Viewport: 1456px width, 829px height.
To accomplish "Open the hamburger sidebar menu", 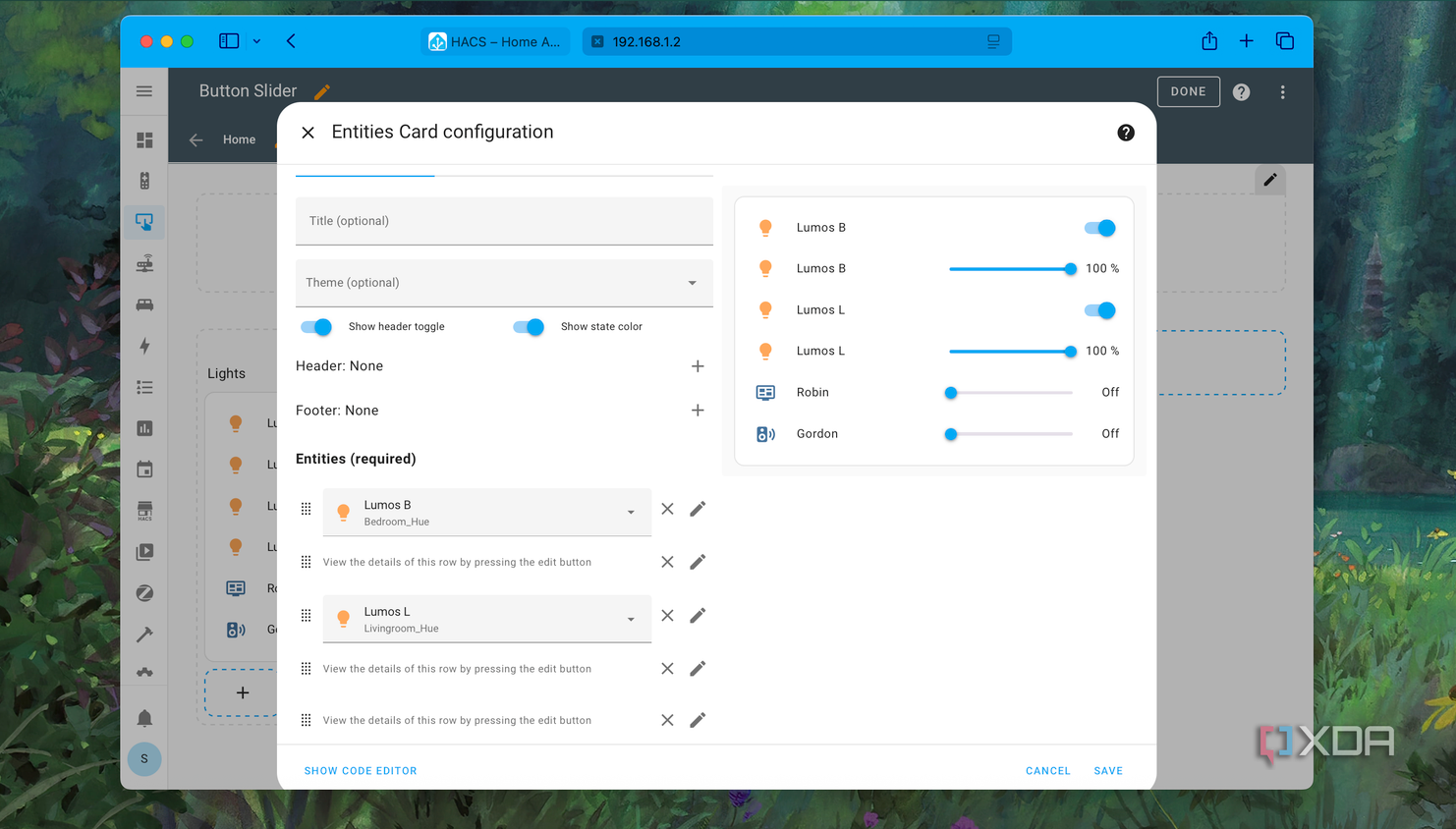I will [x=144, y=91].
